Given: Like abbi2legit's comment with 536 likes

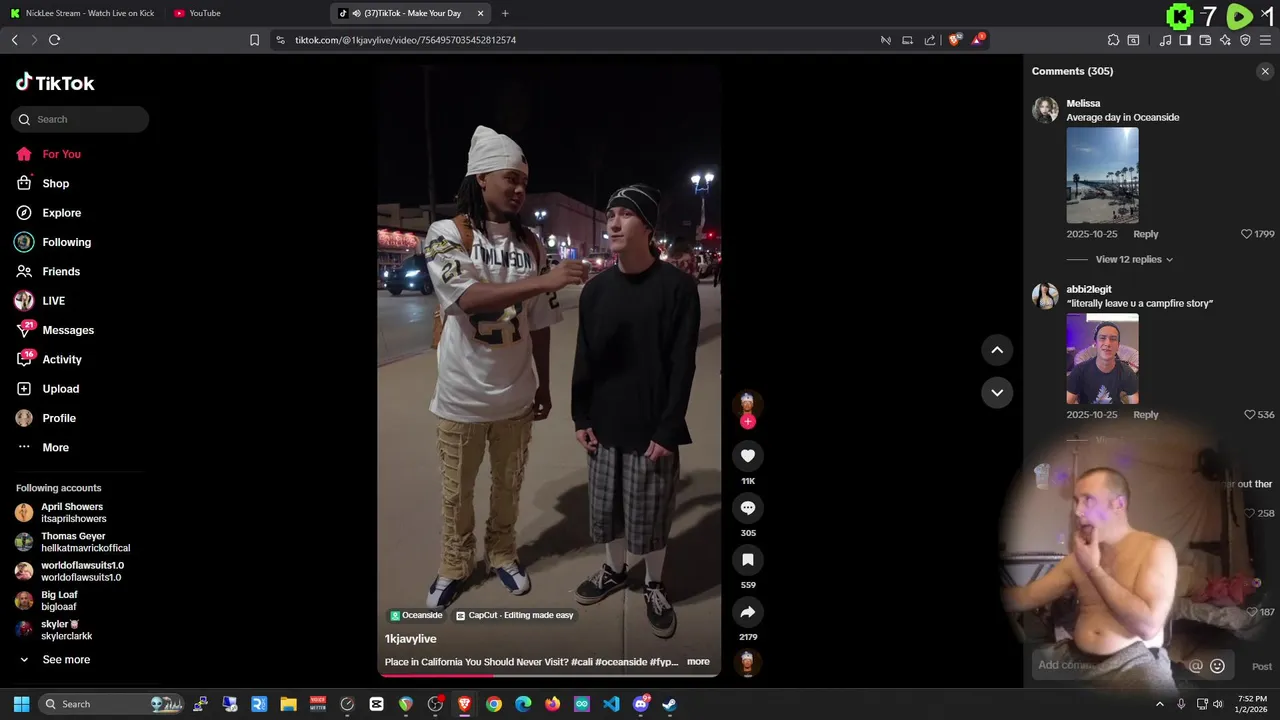Looking at the screenshot, I should pyautogui.click(x=1249, y=414).
